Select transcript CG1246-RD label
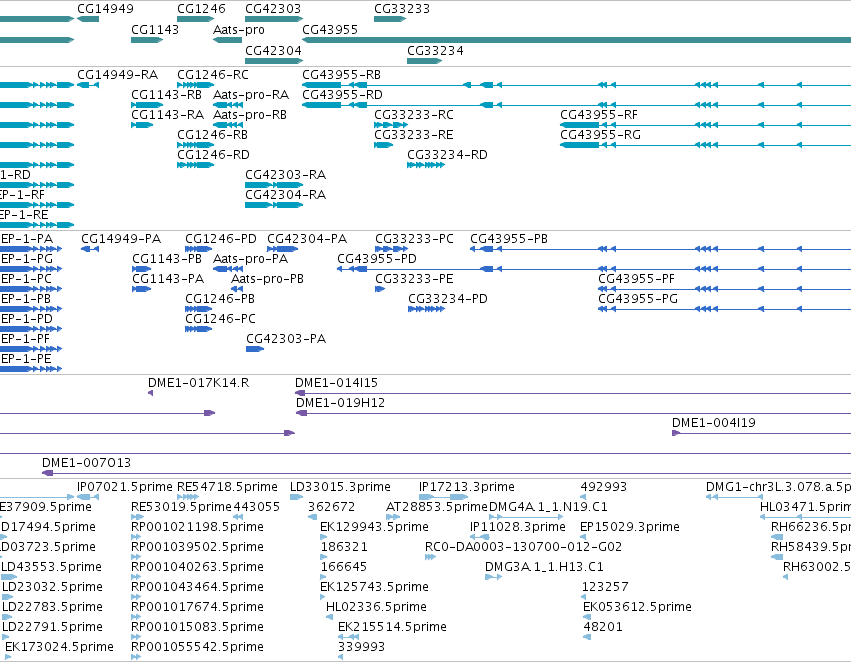 [214, 155]
